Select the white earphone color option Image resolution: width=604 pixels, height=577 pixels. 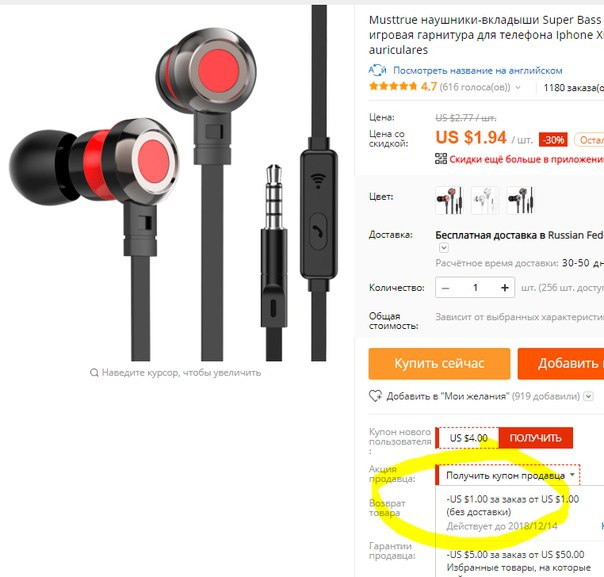tap(485, 200)
